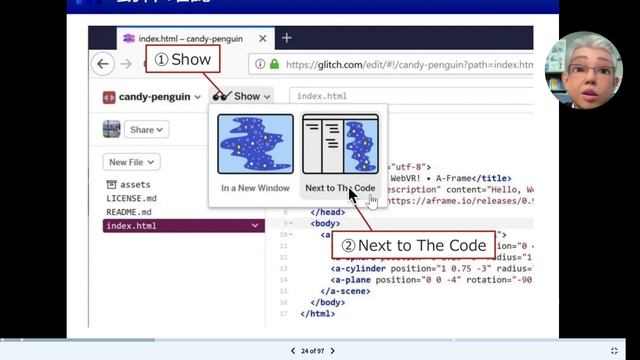Open the New File dropdown
This screenshot has height=360, width=640.
pos(131,162)
